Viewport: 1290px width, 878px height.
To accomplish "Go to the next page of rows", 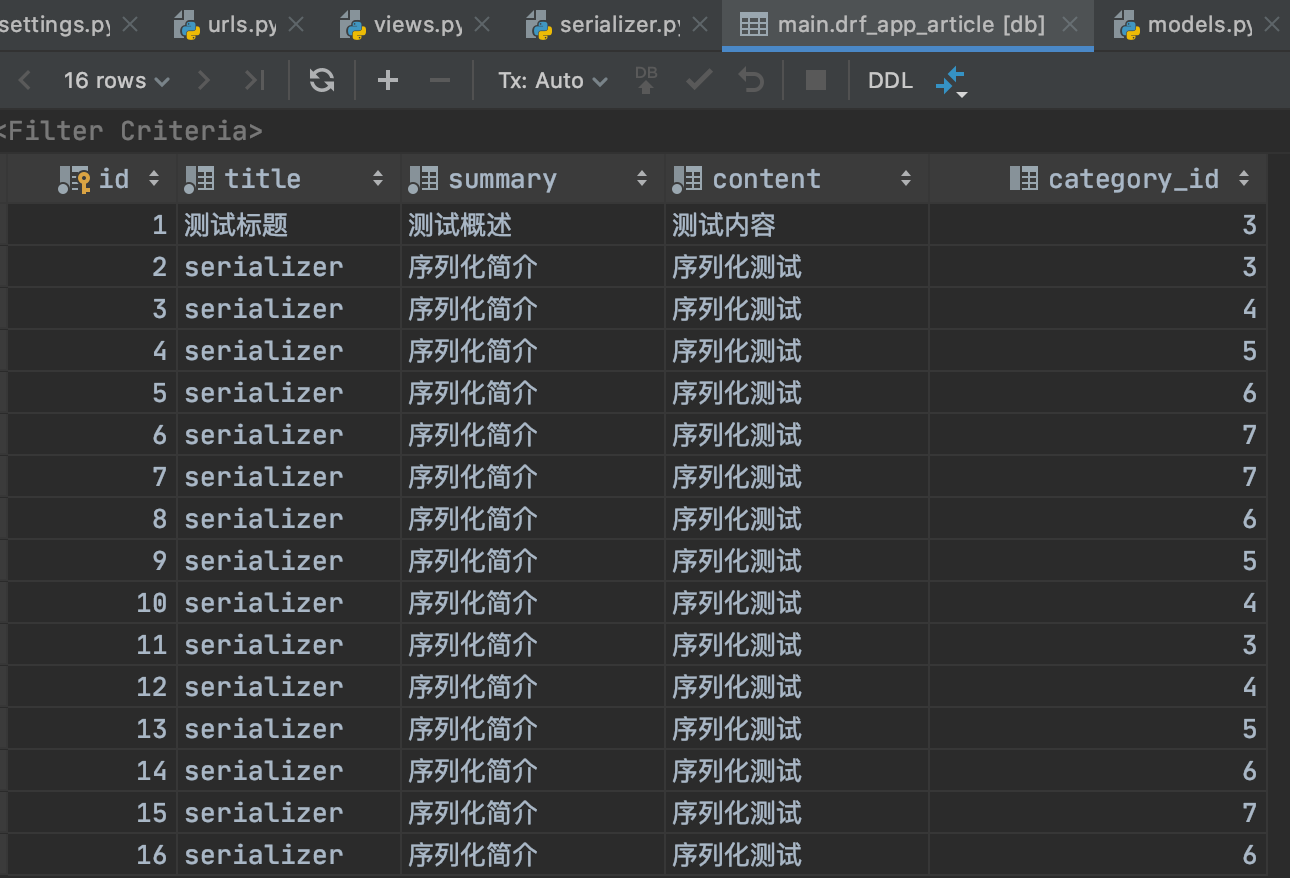I will coord(204,80).
